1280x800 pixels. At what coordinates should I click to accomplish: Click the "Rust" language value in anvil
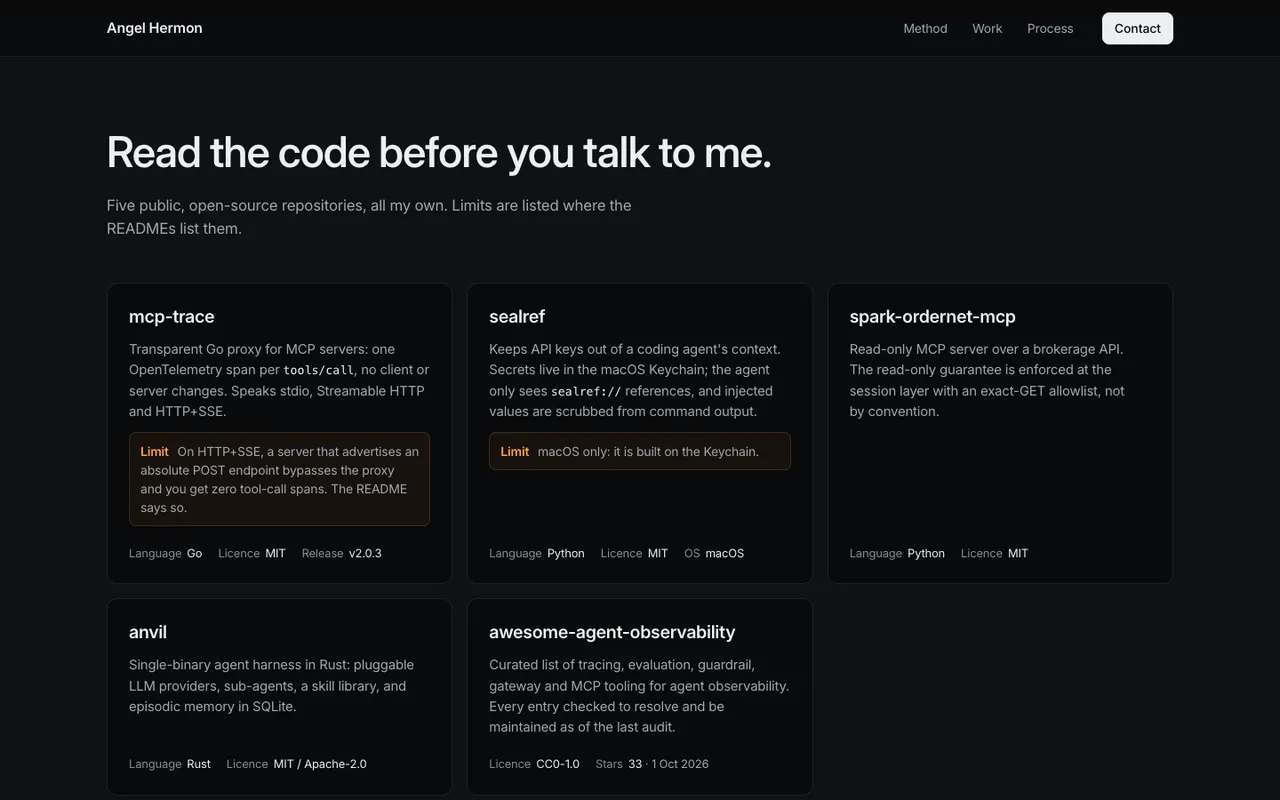point(199,764)
